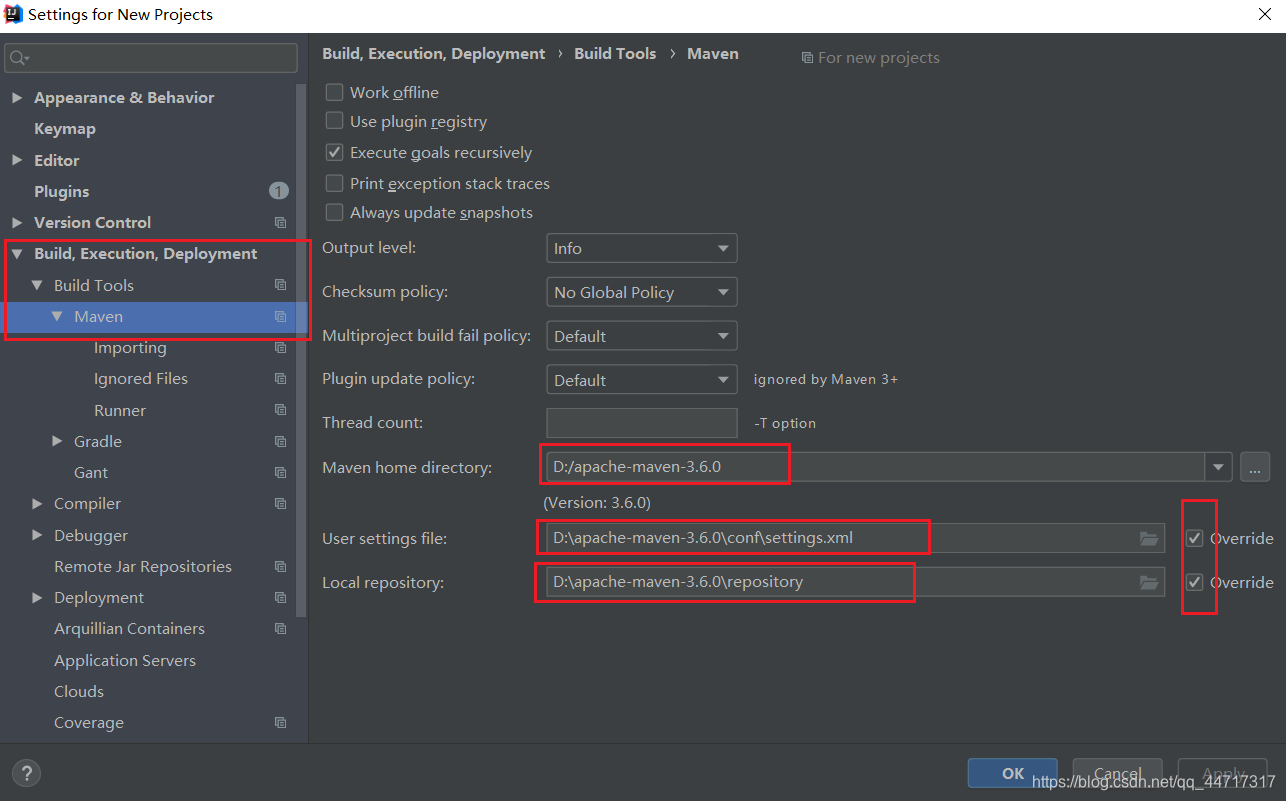Open Maven home directory dropdown arrow
1286x801 pixels.
pos(1218,467)
